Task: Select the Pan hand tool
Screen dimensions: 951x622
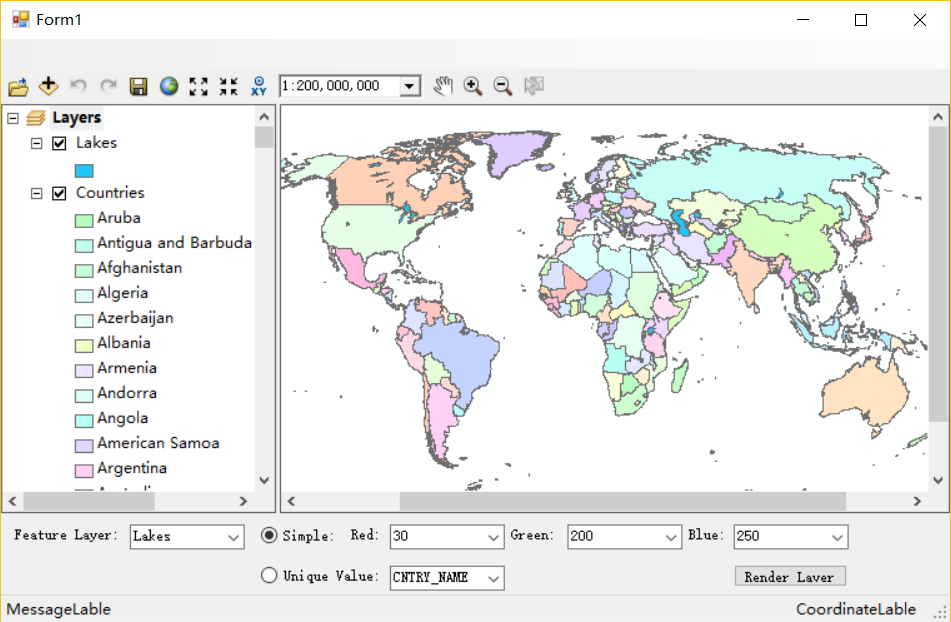Action: pos(443,86)
